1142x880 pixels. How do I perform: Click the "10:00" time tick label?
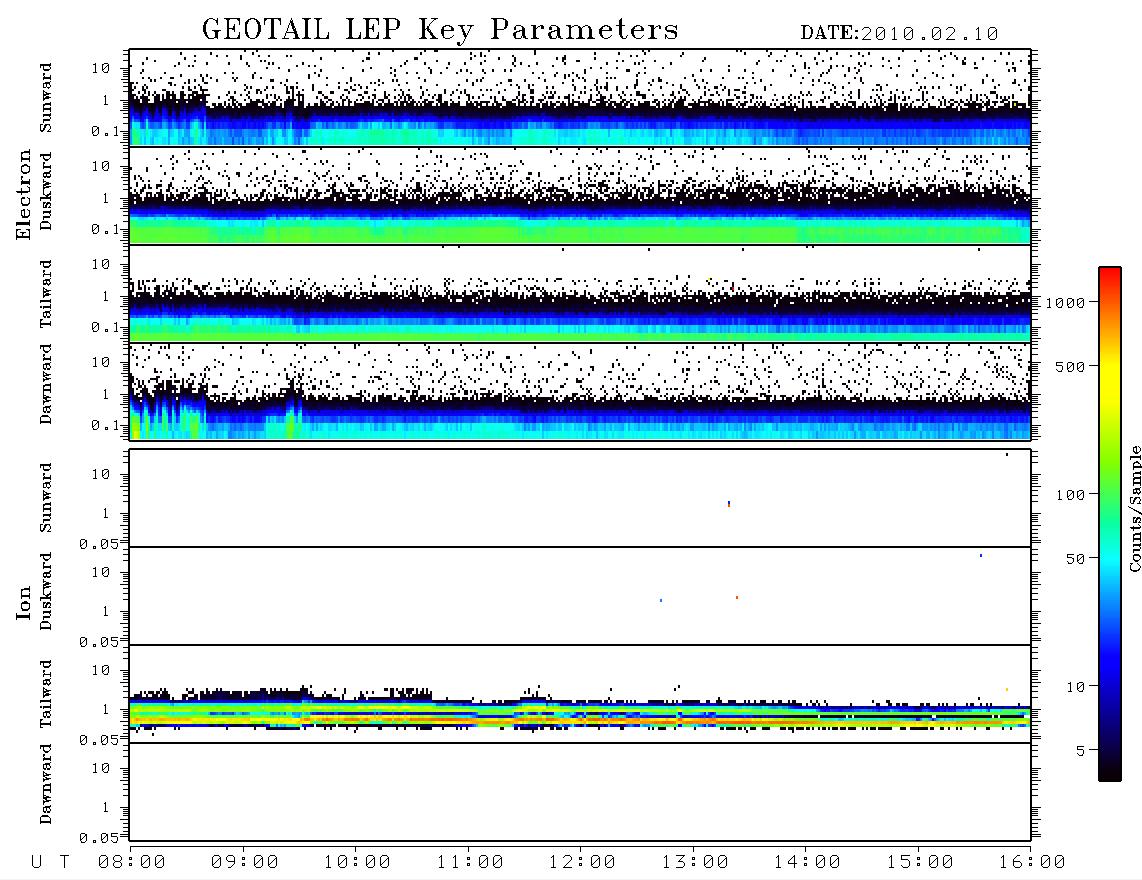pyautogui.click(x=357, y=863)
